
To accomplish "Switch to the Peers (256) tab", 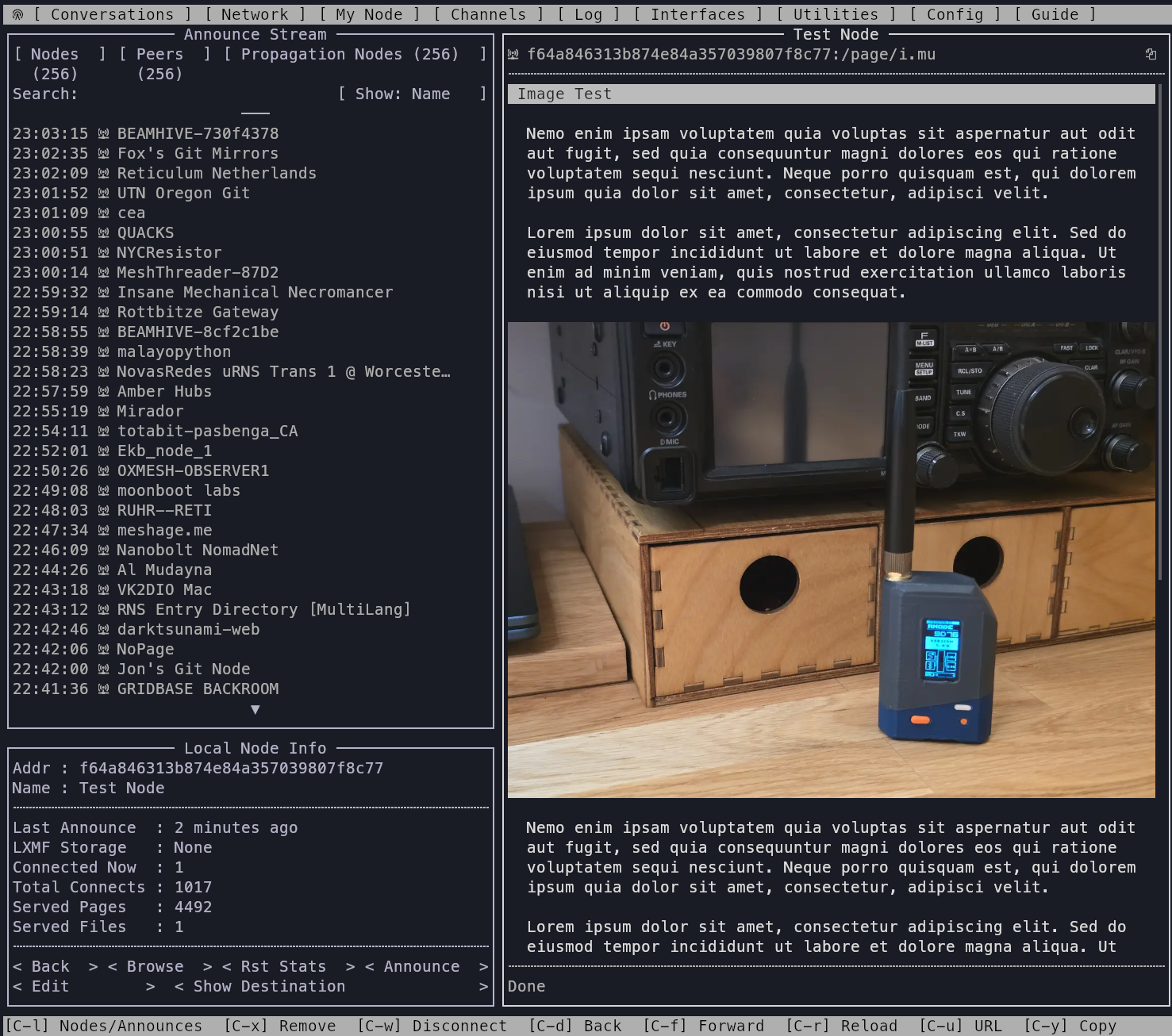I will coord(164,63).
